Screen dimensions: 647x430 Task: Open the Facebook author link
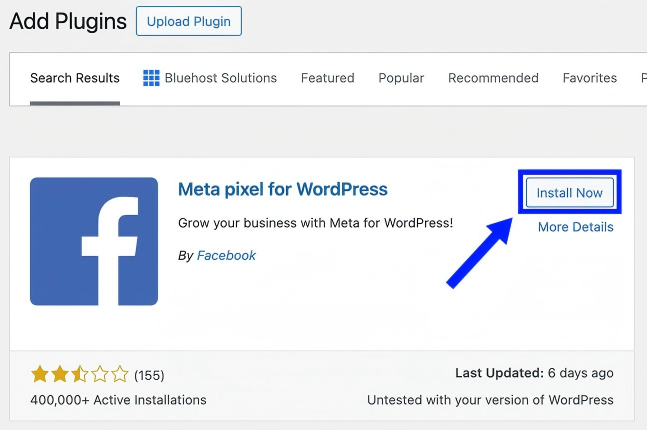(226, 255)
